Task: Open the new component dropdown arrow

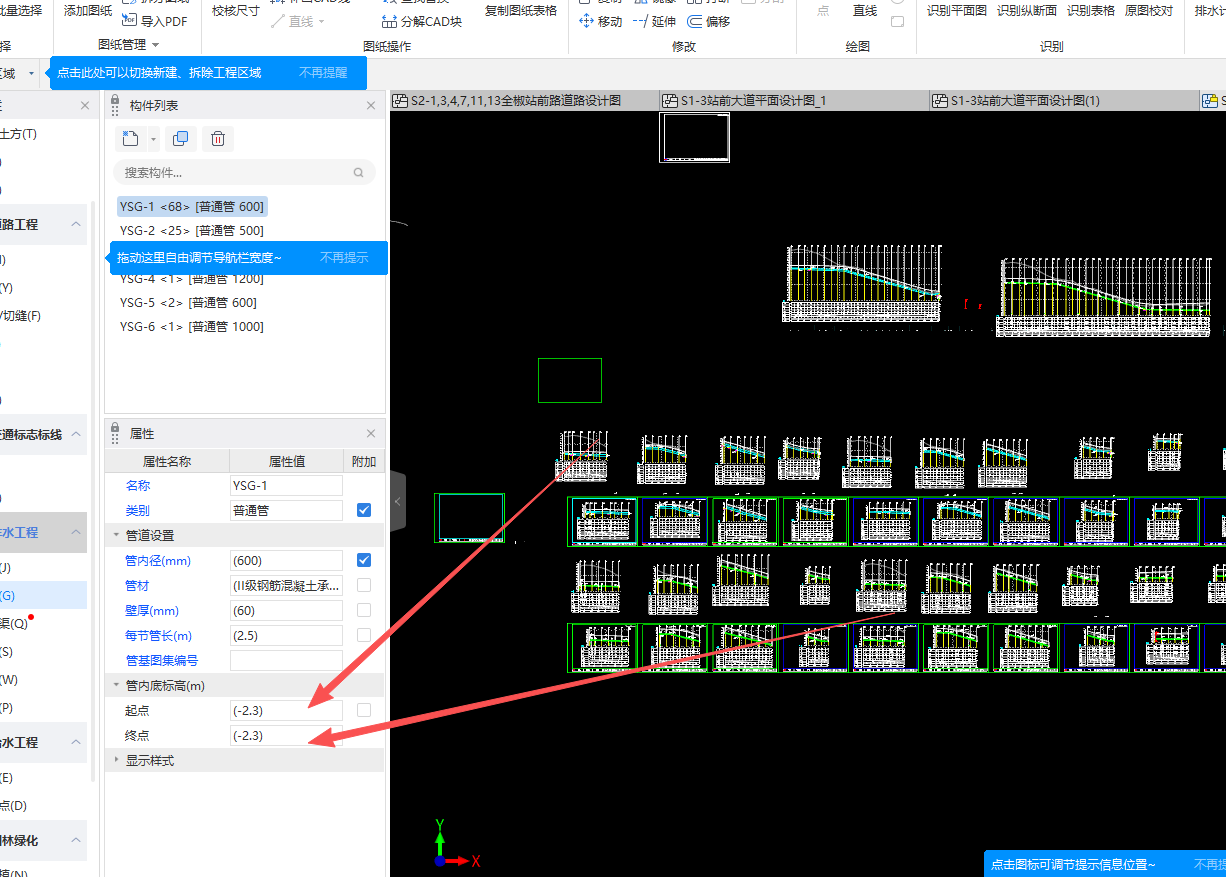Action: coord(153,139)
